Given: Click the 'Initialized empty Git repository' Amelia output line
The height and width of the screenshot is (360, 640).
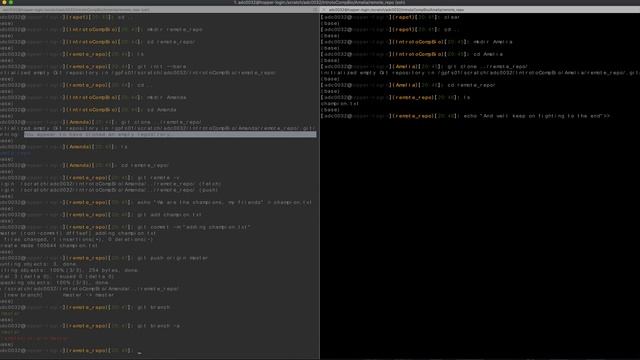Looking at the screenshot, I should tap(480, 73).
